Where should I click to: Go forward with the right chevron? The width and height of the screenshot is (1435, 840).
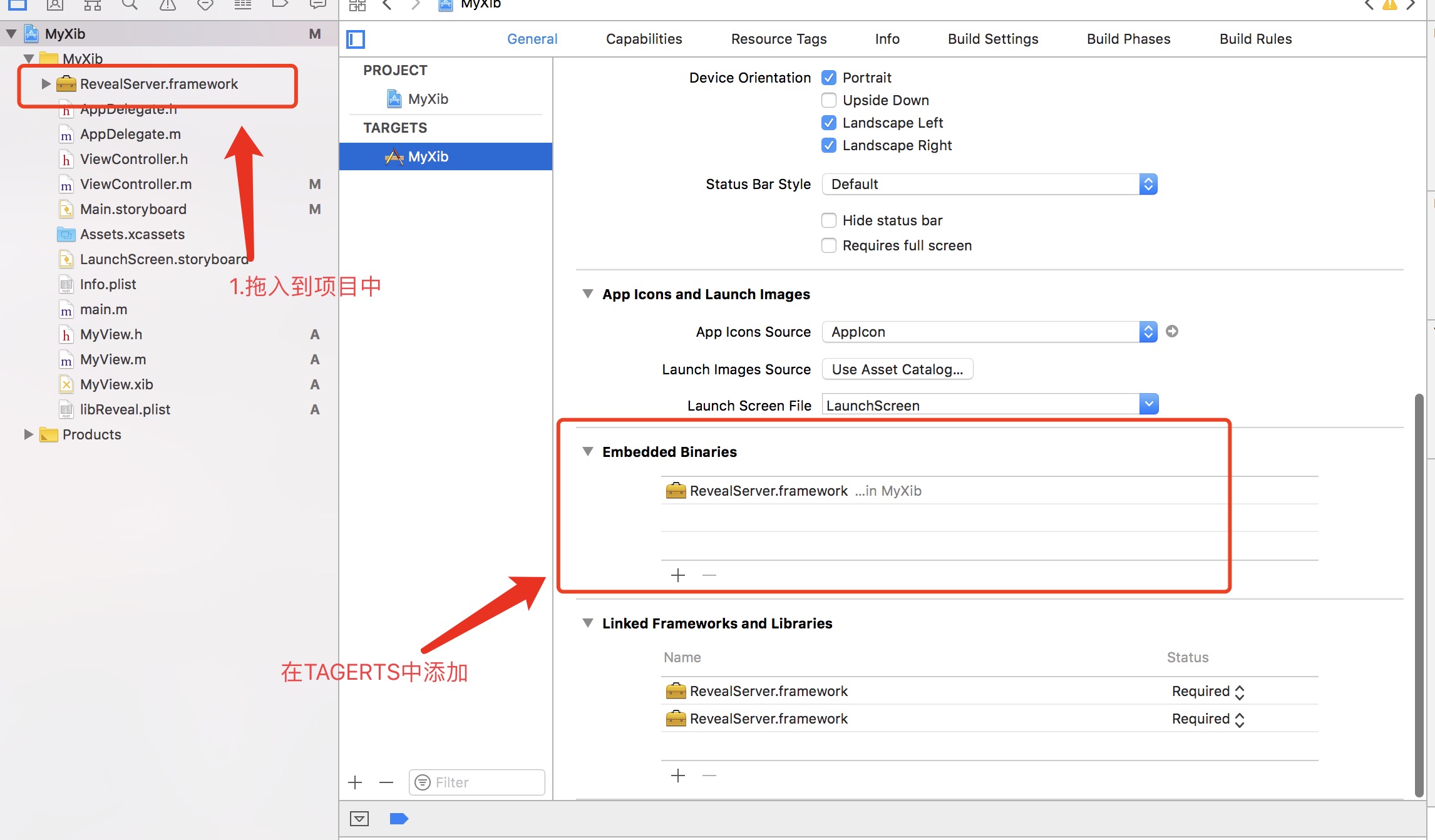[x=416, y=5]
